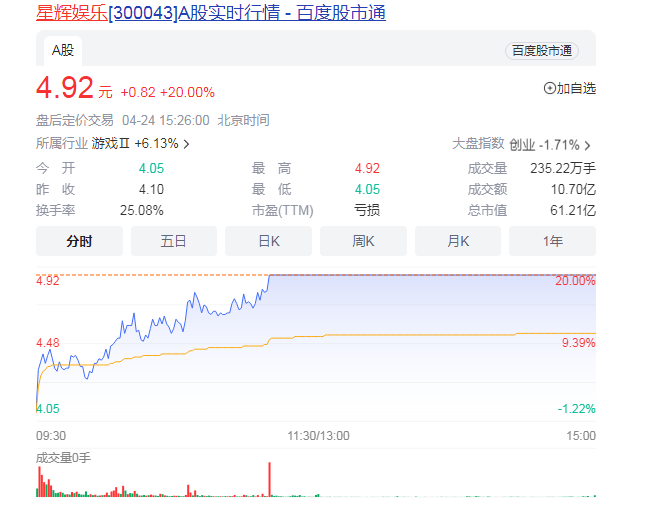Click the 百度股市通 badge button

tap(542, 51)
